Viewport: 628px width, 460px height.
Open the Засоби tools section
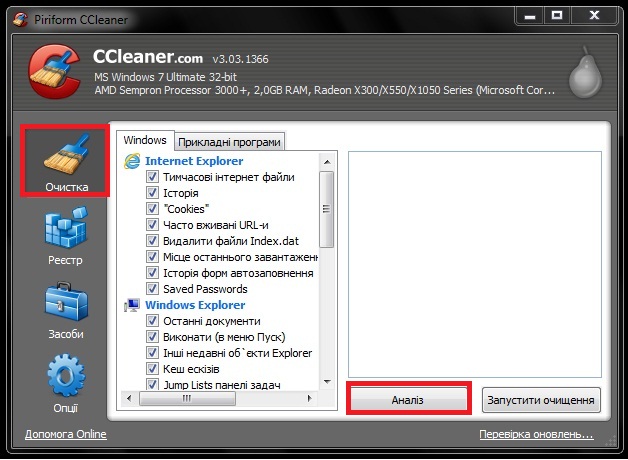pos(65,311)
